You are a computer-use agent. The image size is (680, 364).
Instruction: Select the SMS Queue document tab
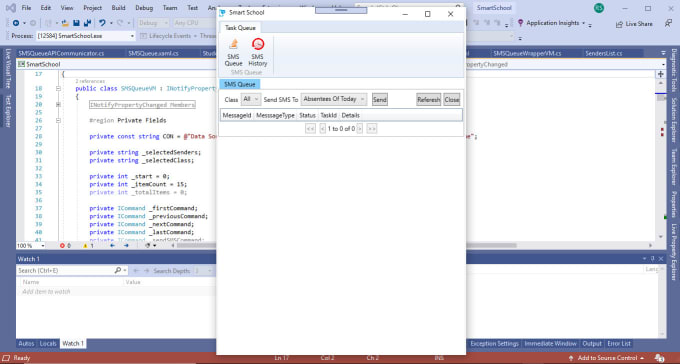point(240,84)
